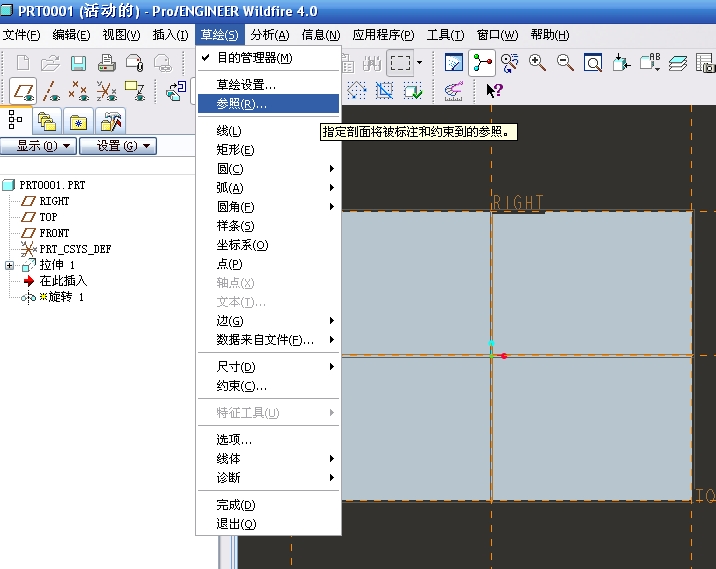Choose 点(P) from the sketch menu
716x569 pixels.
268,264
